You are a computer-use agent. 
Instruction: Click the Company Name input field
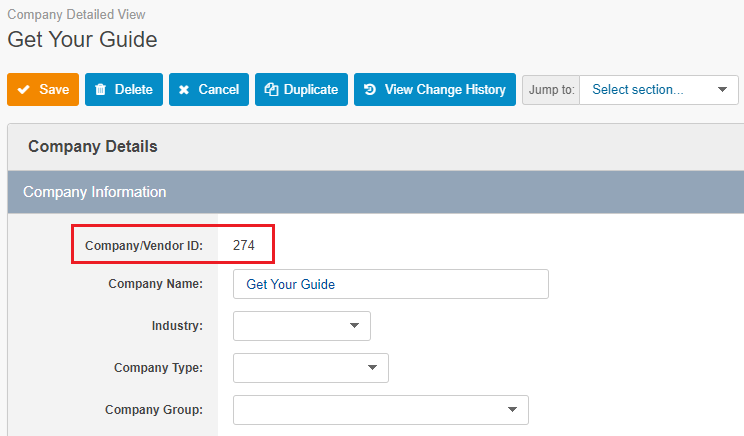391,284
